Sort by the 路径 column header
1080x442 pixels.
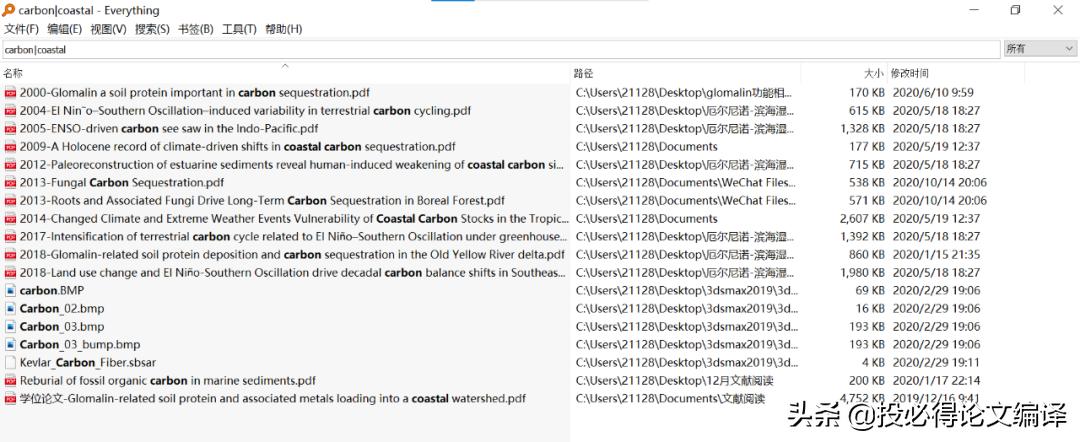tap(583, 73)
